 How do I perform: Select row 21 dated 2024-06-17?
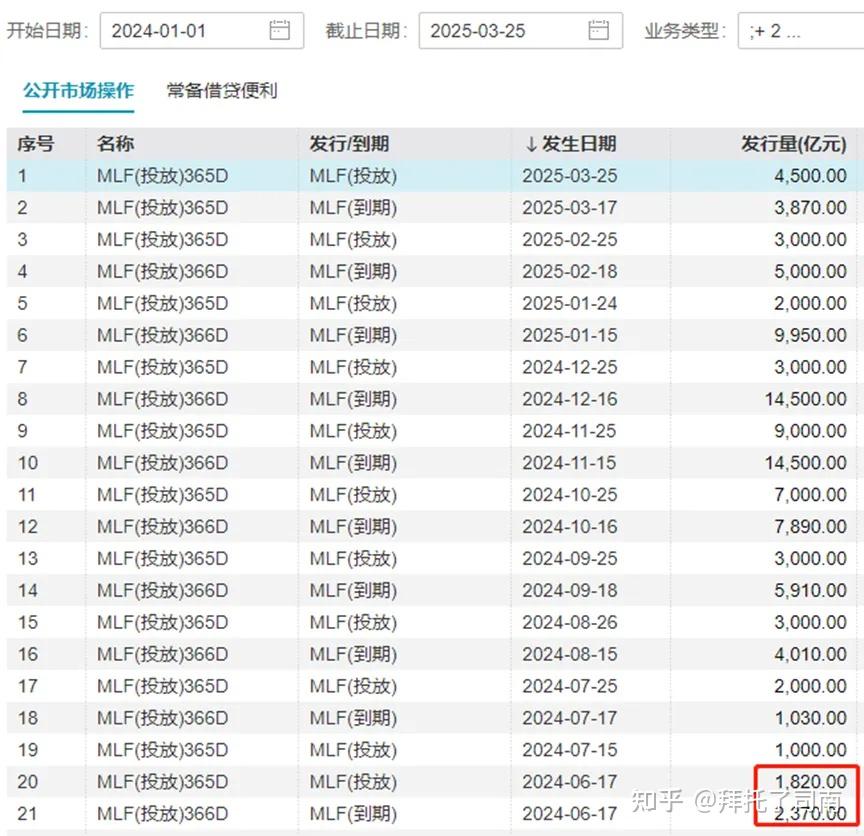pyautogui.click(x=400, y=814)
